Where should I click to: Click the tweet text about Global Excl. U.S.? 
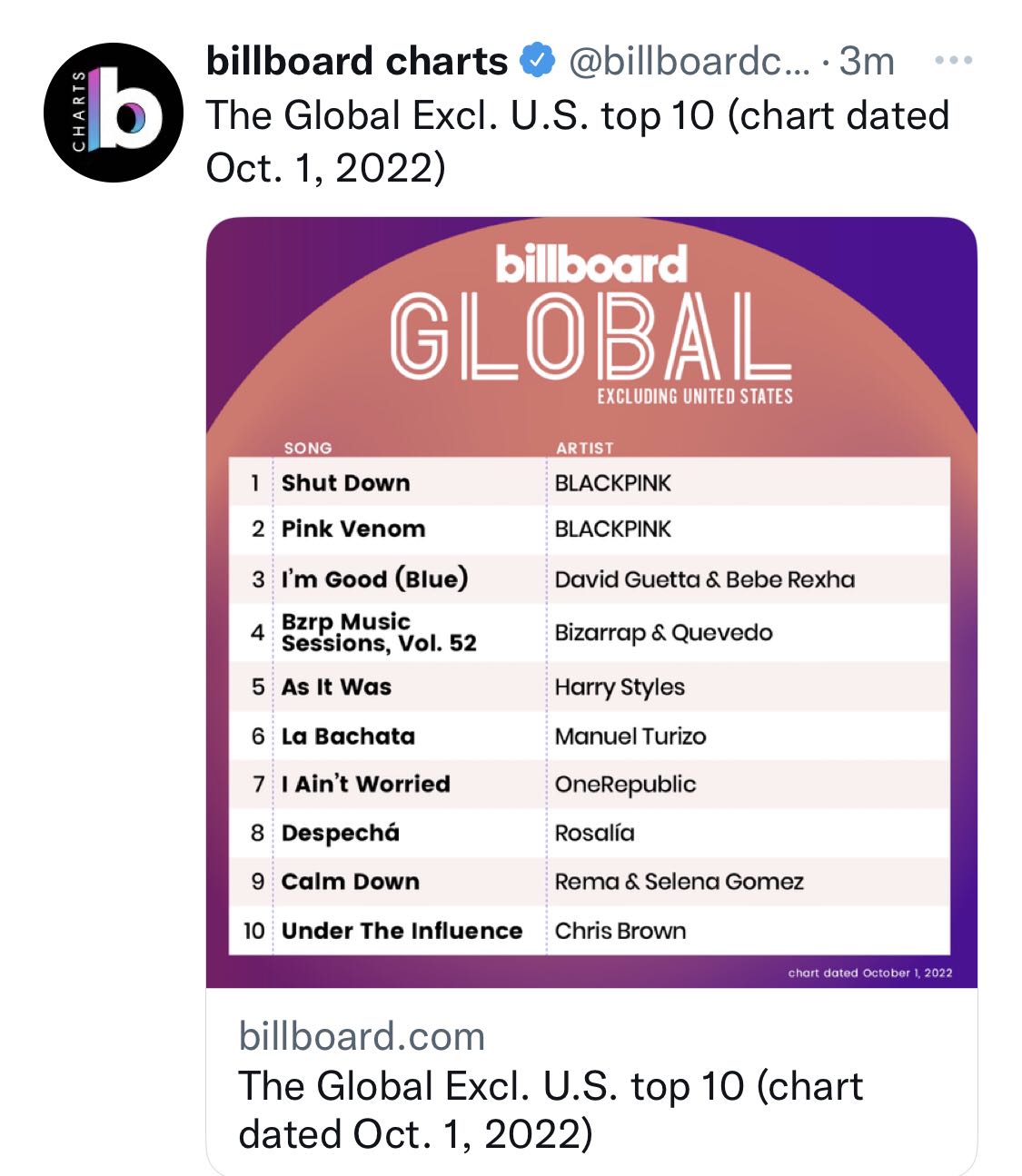coord(578,141)
